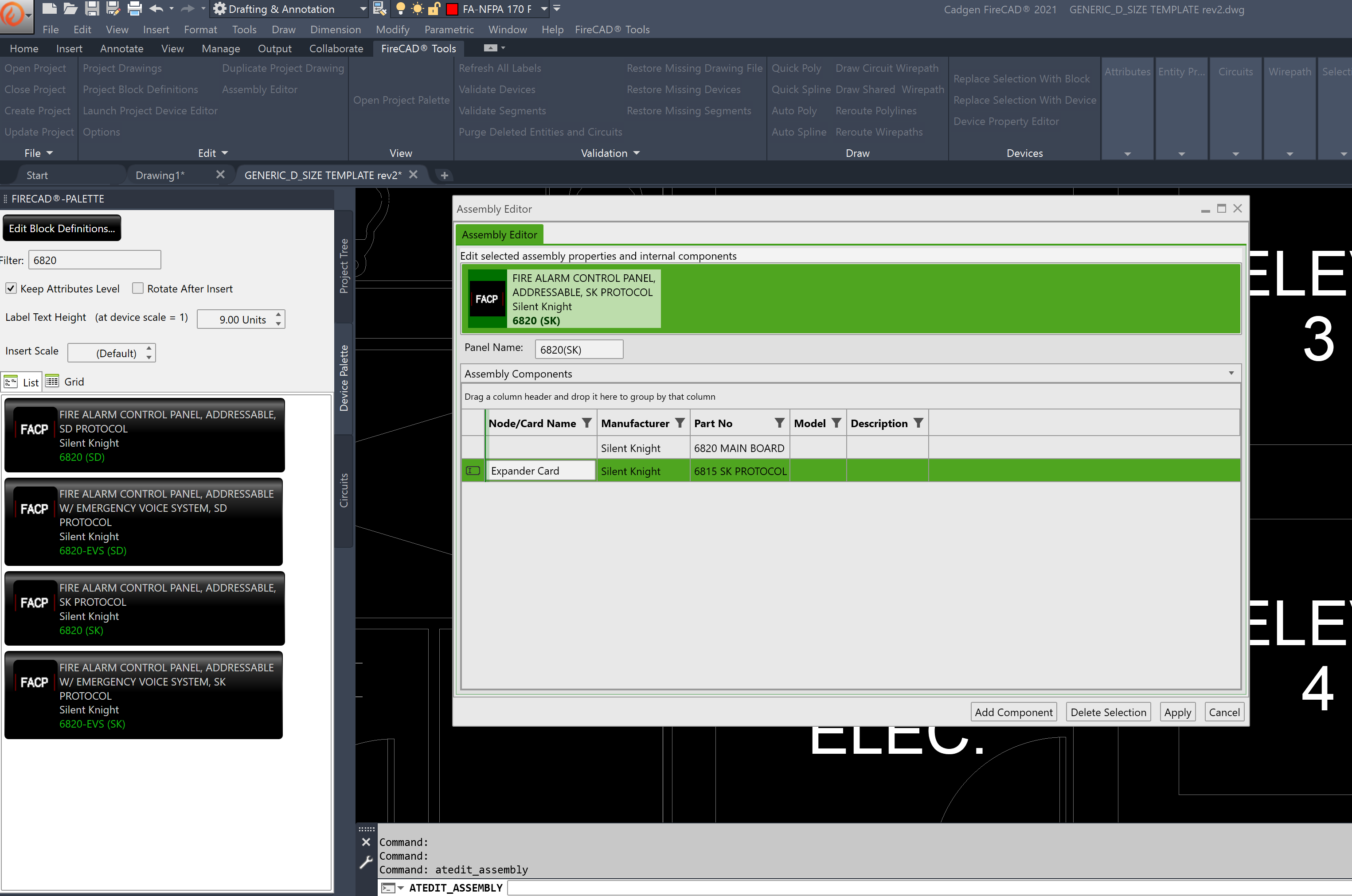Click the Panel Name input field
1352x896 pixels.
coord(578,349)
